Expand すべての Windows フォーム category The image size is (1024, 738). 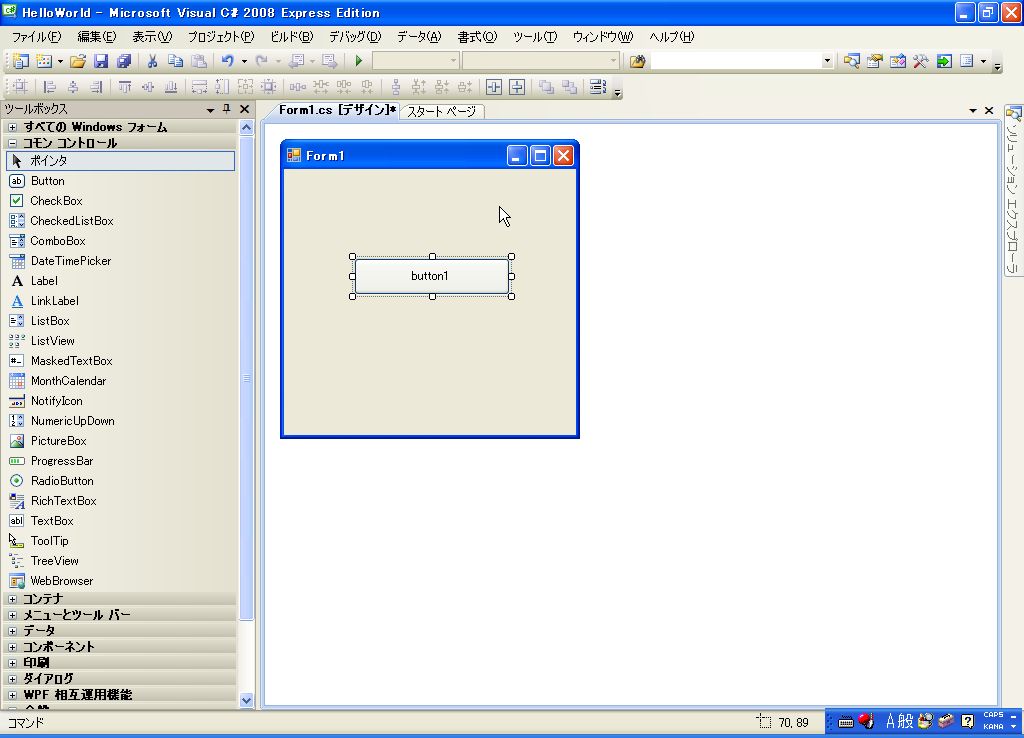pyautogui.click(x=12, y=127)
